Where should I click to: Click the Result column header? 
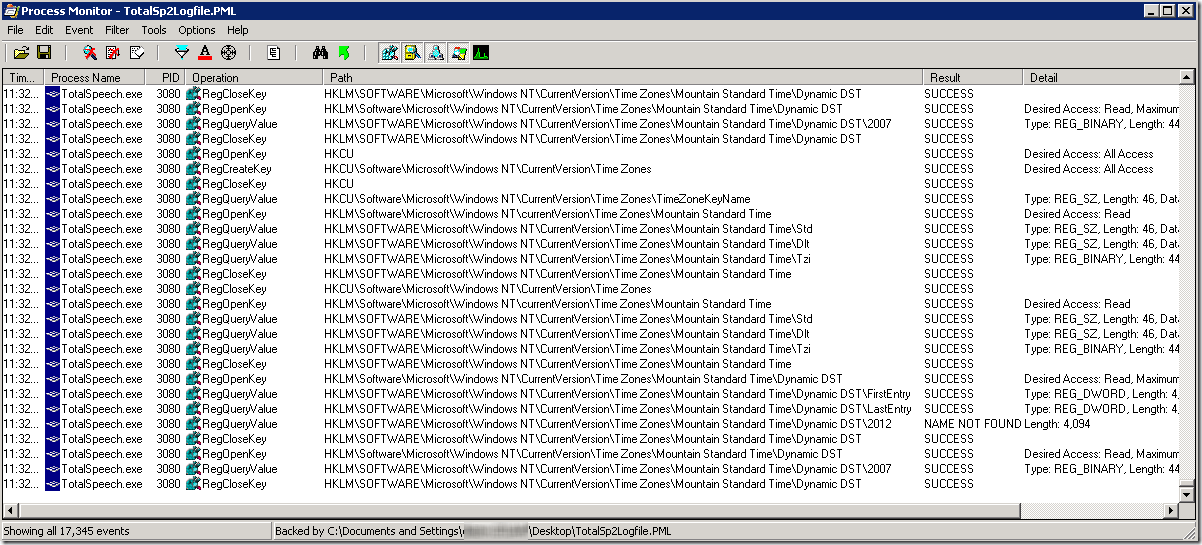[945, 77]
